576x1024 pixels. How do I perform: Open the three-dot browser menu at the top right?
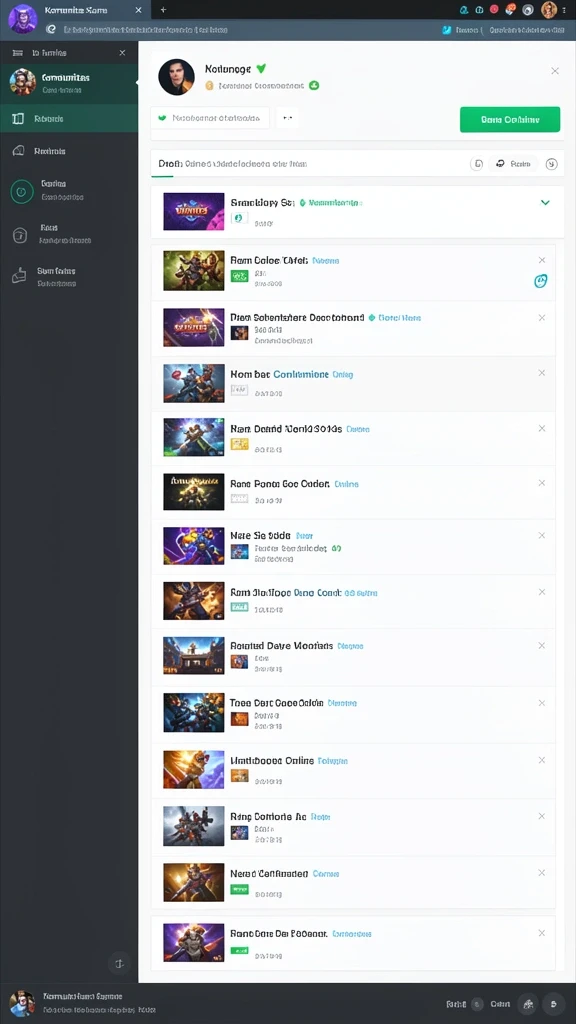pos(563,10)
